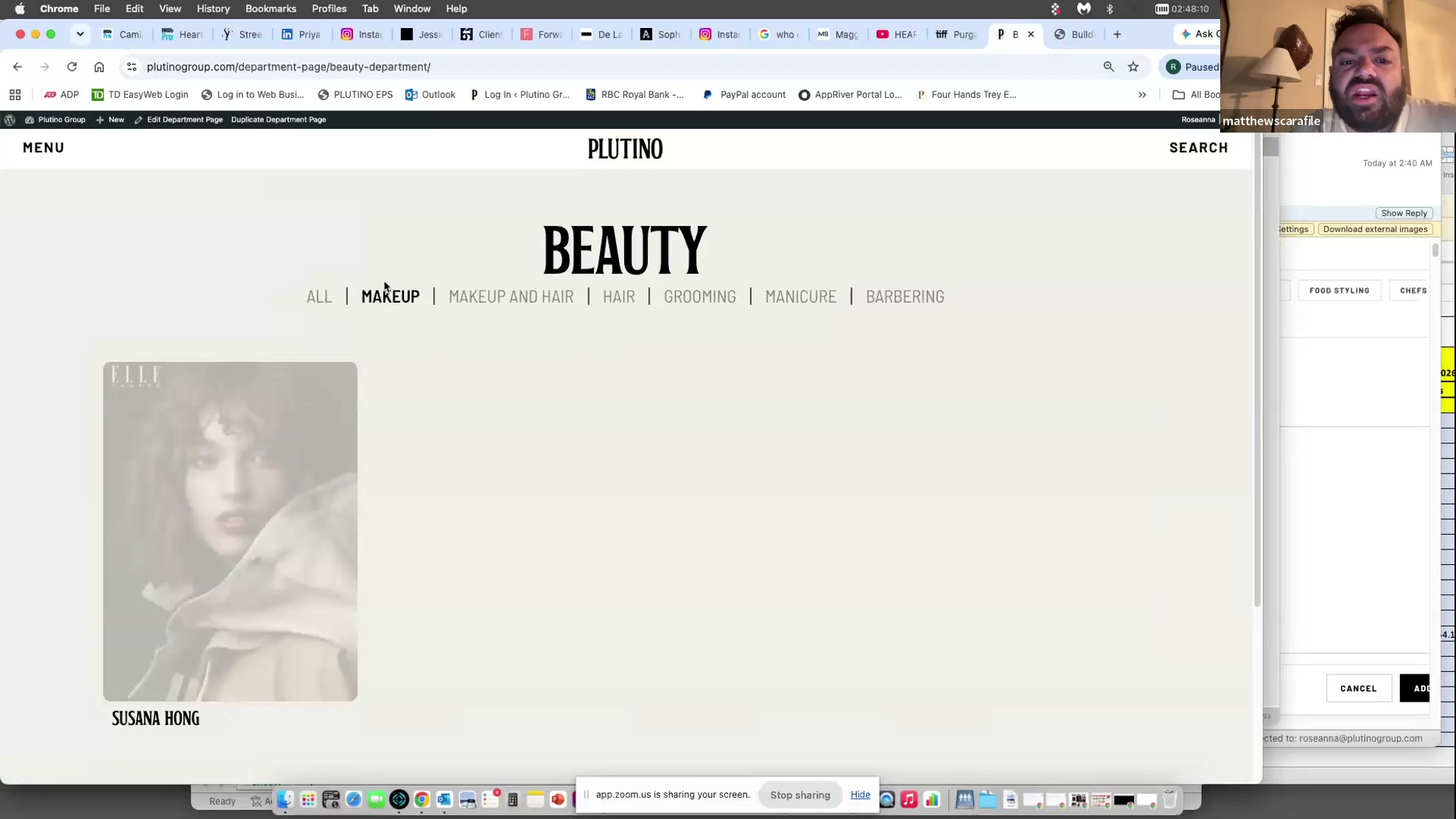The image size is (1456, 819).
Task: Click Edit Department Page in the admin bar
Action: [x=178, y=119]
